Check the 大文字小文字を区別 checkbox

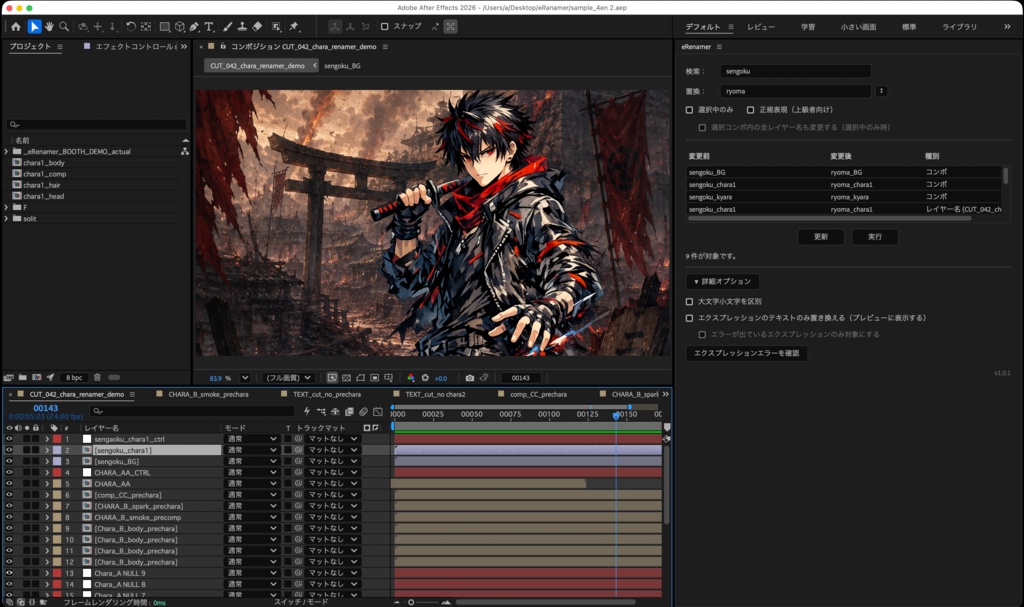(689, 301)
